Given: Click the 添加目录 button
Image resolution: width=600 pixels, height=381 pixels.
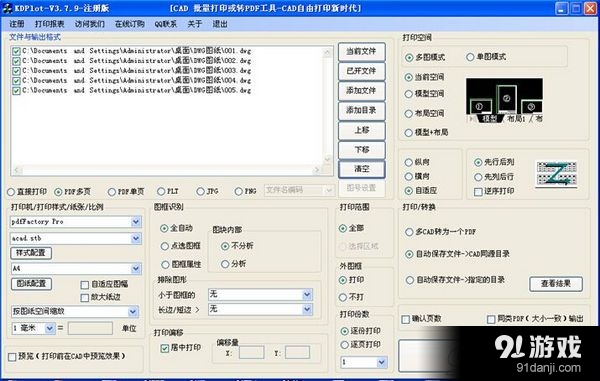Looking at the screenshot, I should 362,110.
